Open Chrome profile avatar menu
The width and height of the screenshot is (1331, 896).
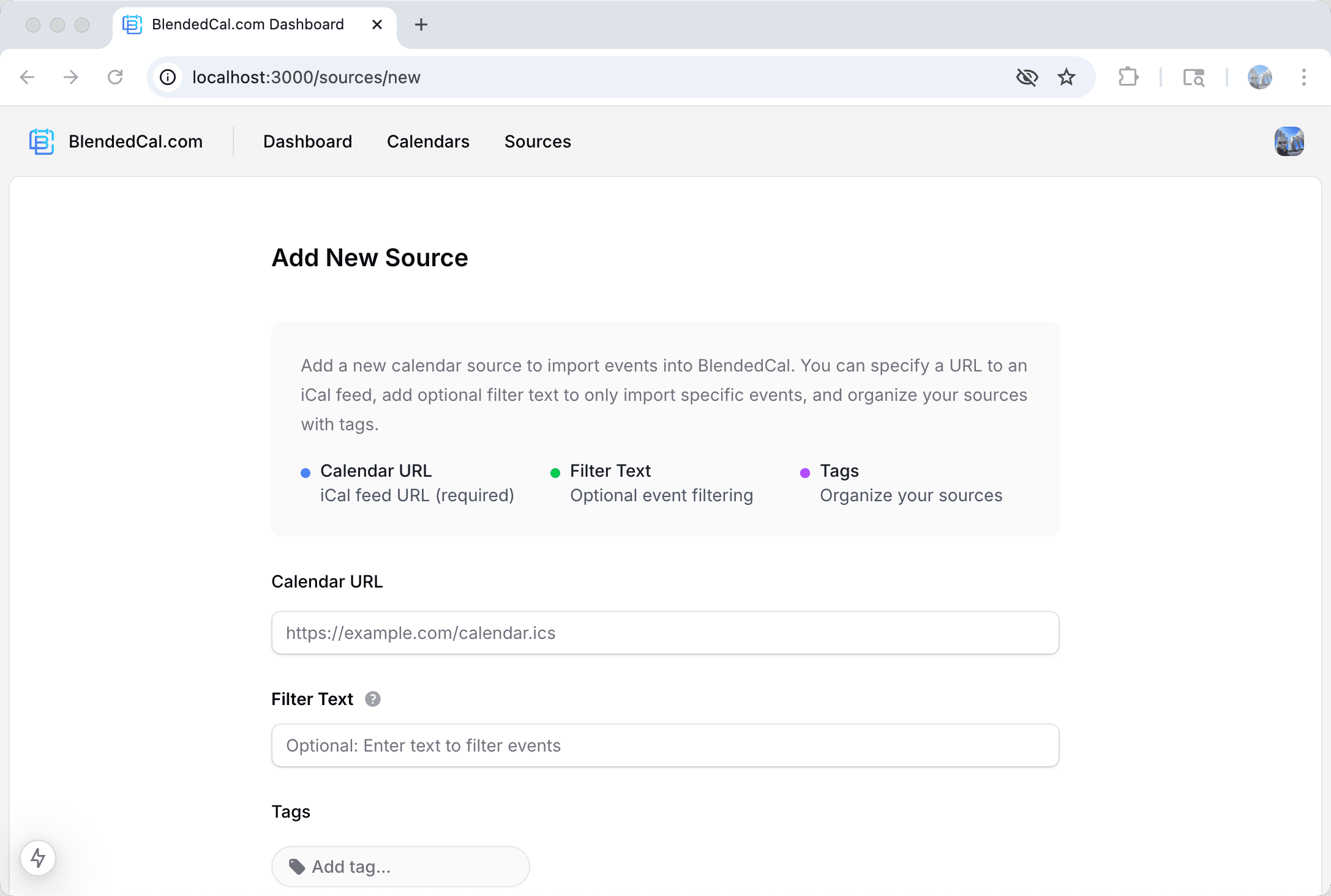(1259, 77)
